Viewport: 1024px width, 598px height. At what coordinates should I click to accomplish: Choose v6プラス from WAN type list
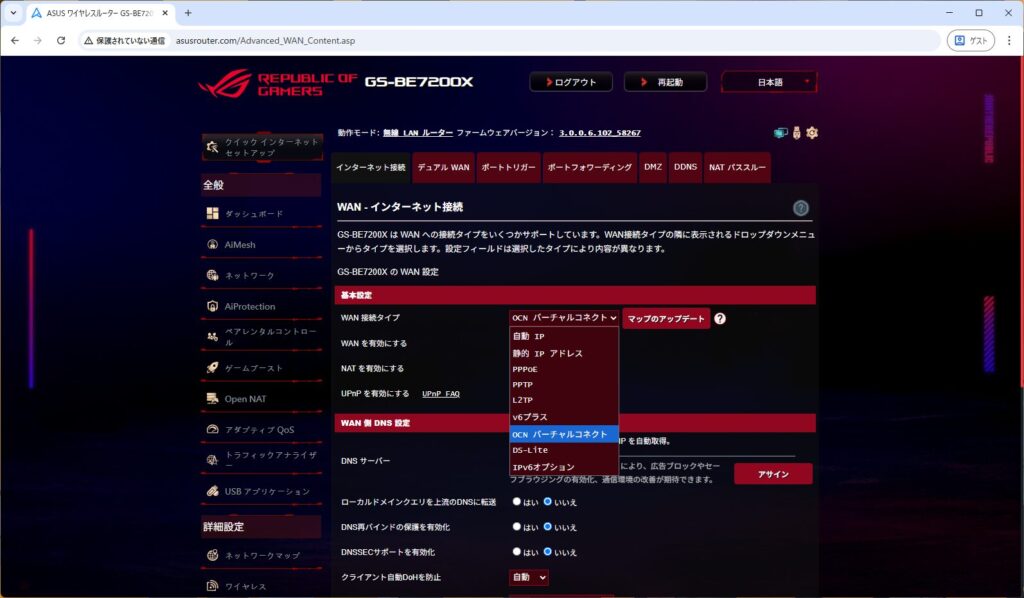[530, 417]
